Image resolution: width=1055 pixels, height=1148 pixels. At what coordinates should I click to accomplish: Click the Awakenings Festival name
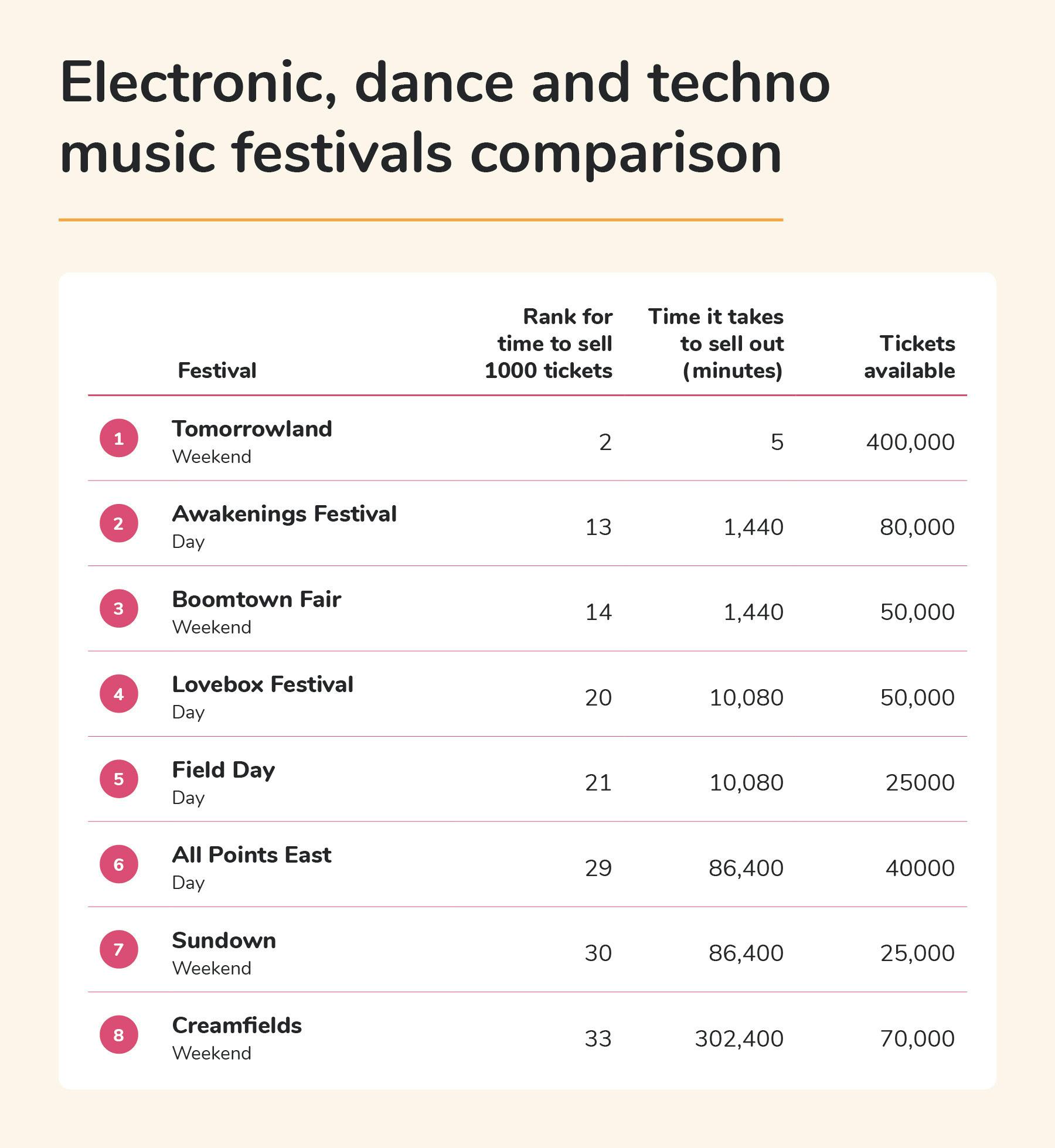point(284,514)
